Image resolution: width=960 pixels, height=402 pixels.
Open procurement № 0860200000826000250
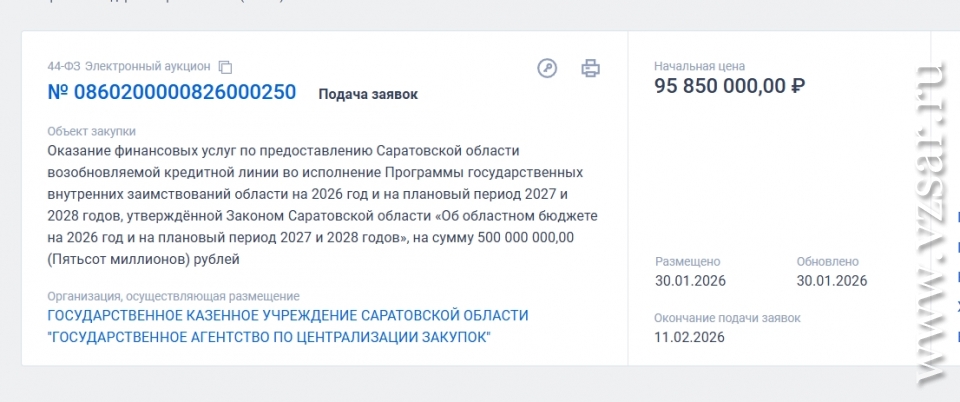click(x=172, y=93)
